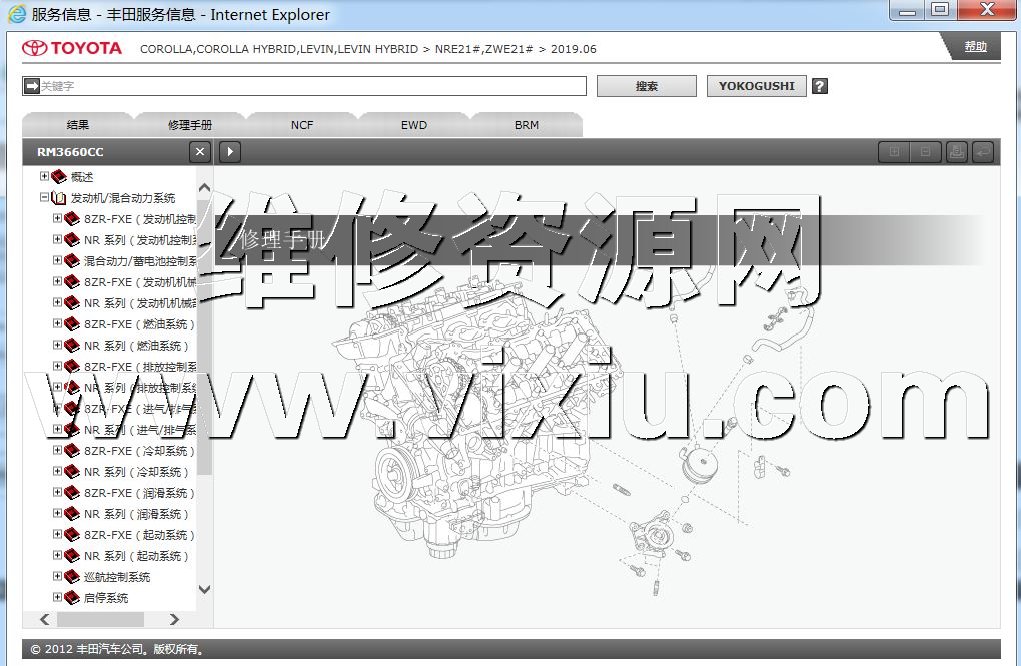The image size is (1021, 666).
Task: Click the collapse-all minus icon in the viewer toolbar
Action: (x=925, y=152)
